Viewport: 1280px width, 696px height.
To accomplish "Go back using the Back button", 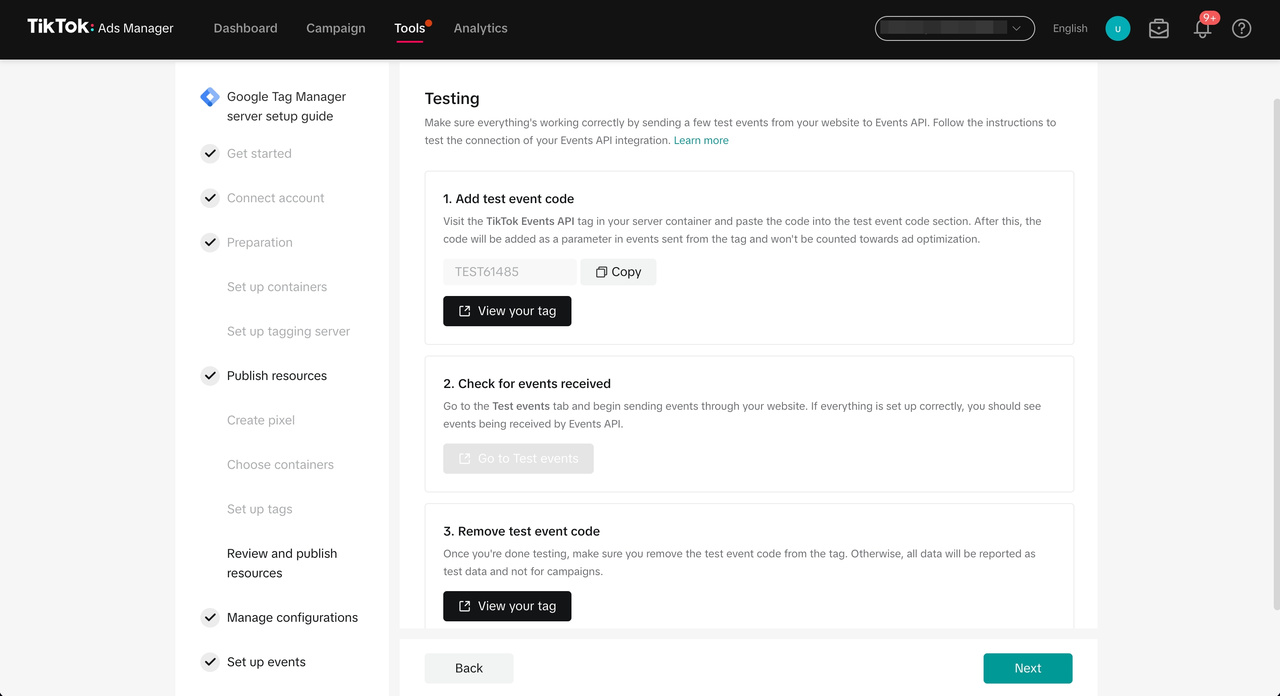I will click(x=469, y=668).
